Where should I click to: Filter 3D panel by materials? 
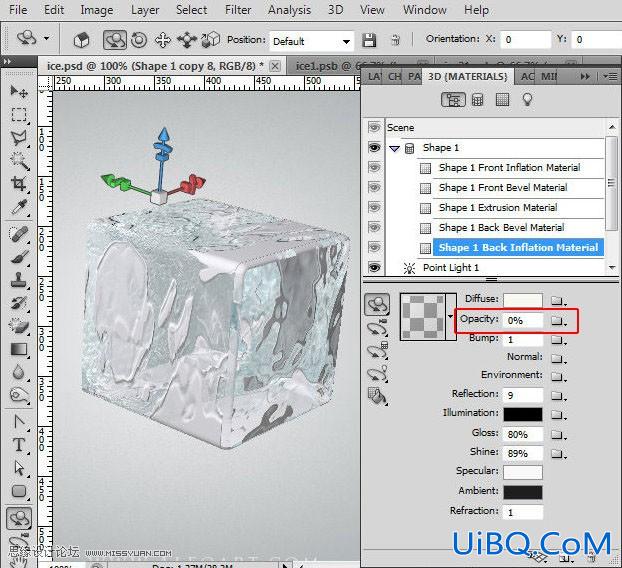click(502, 100)
